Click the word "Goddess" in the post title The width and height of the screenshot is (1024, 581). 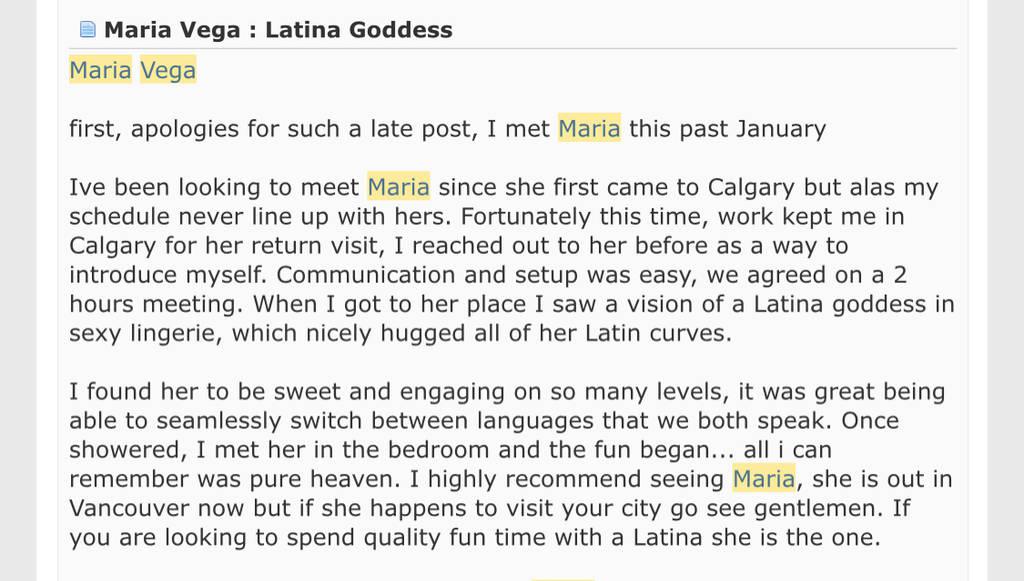(x=400, y=30)
